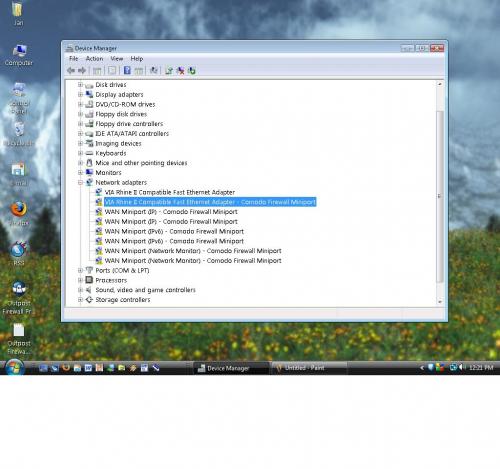Click the Disk drives category icon

click(x=89, y=85)
